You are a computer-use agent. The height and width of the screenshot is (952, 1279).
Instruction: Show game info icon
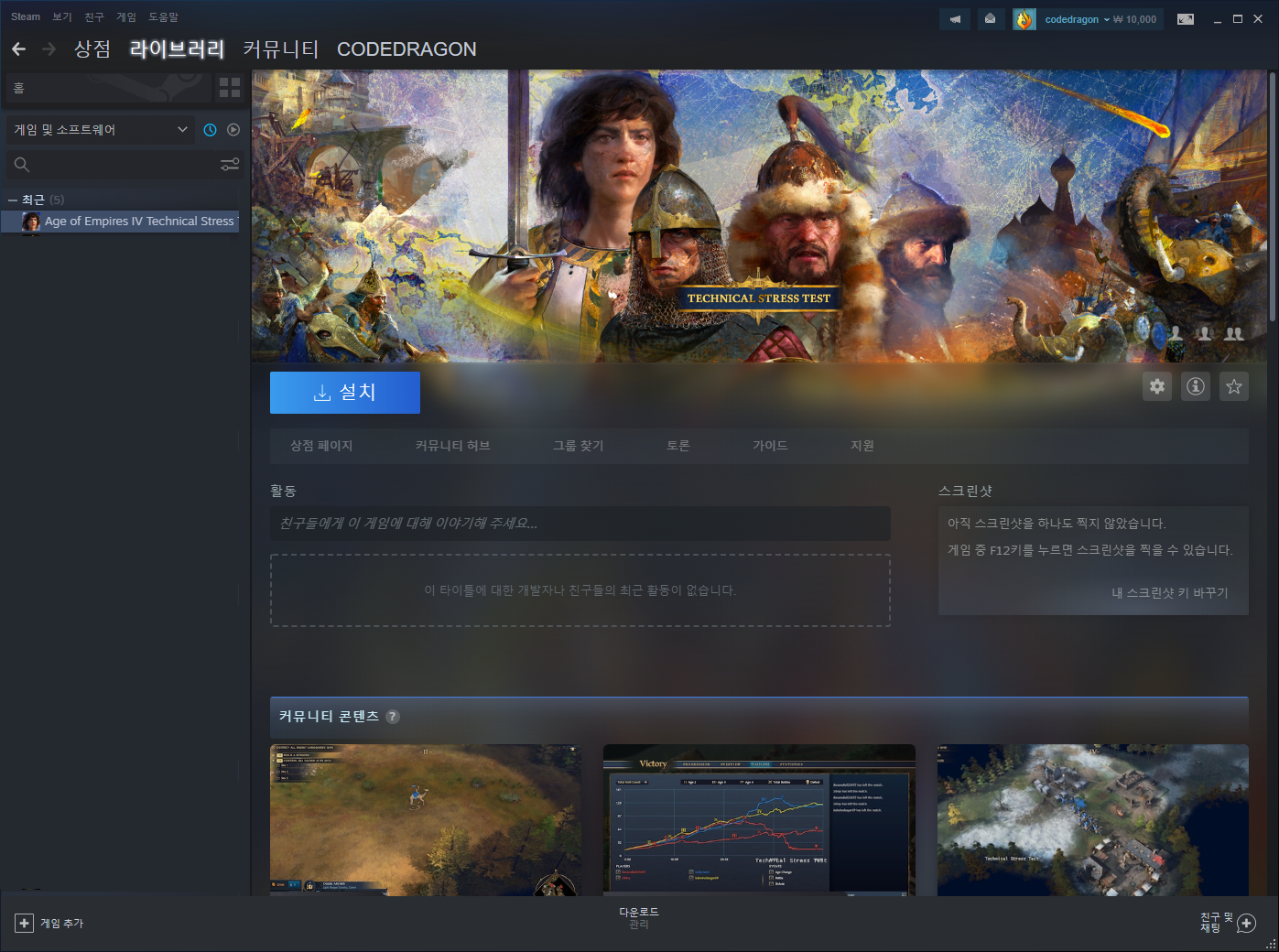click(x=1196, y=386)
